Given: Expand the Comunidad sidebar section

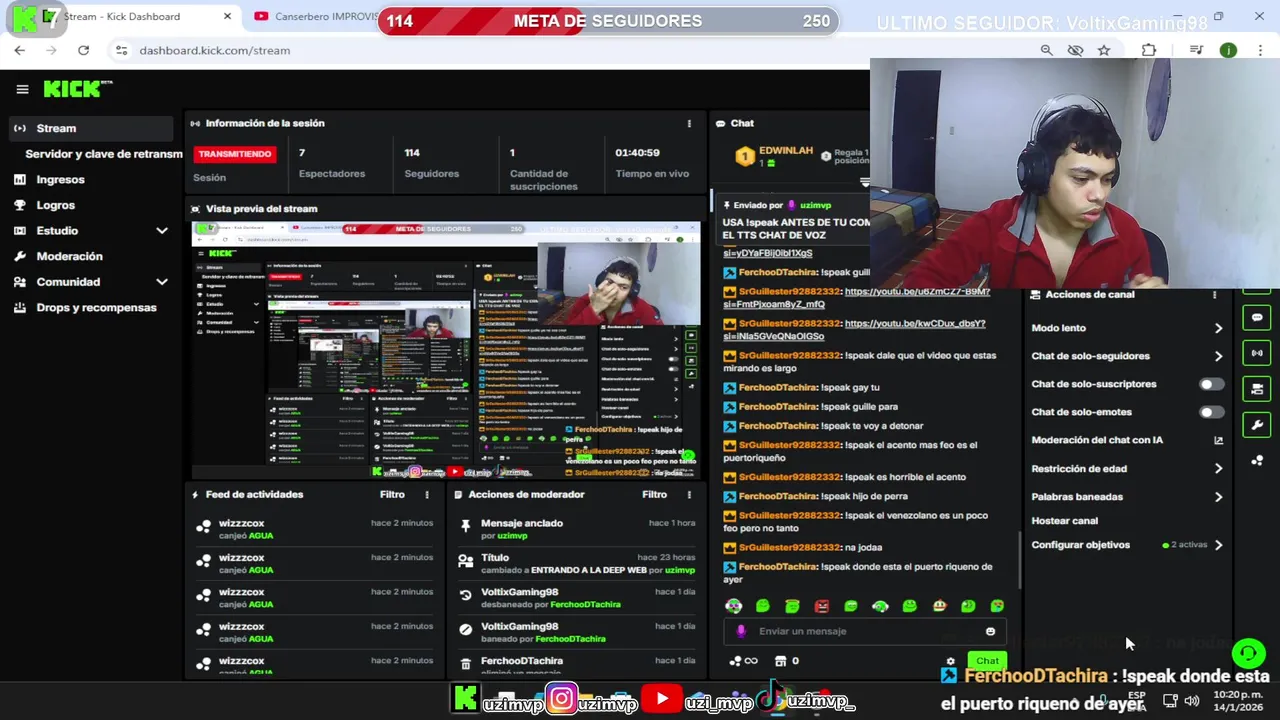Looking at the screenshot, I should (161, 282).
